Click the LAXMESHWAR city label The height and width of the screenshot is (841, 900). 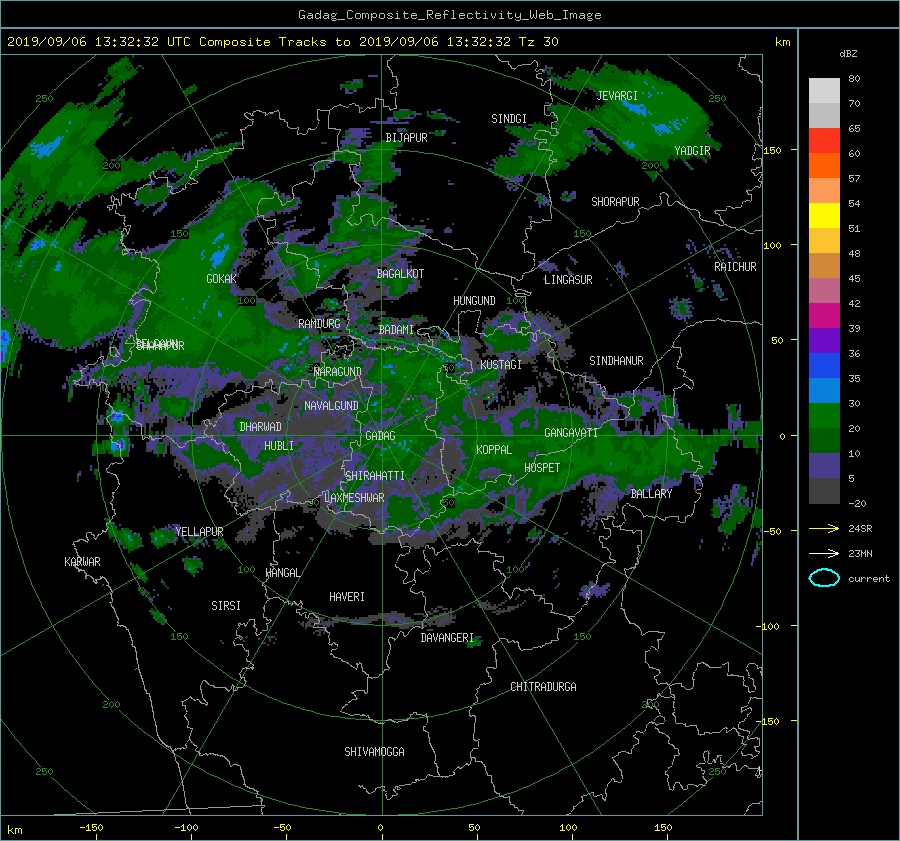pyautogui.click(x=354, y=498)
